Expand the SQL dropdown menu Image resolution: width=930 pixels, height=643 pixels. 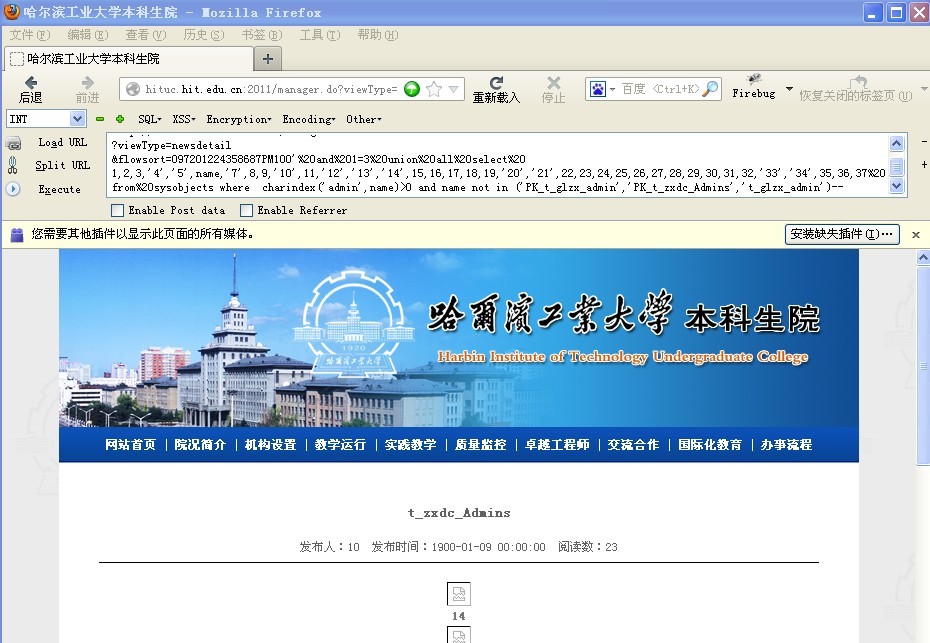point(149,119)
